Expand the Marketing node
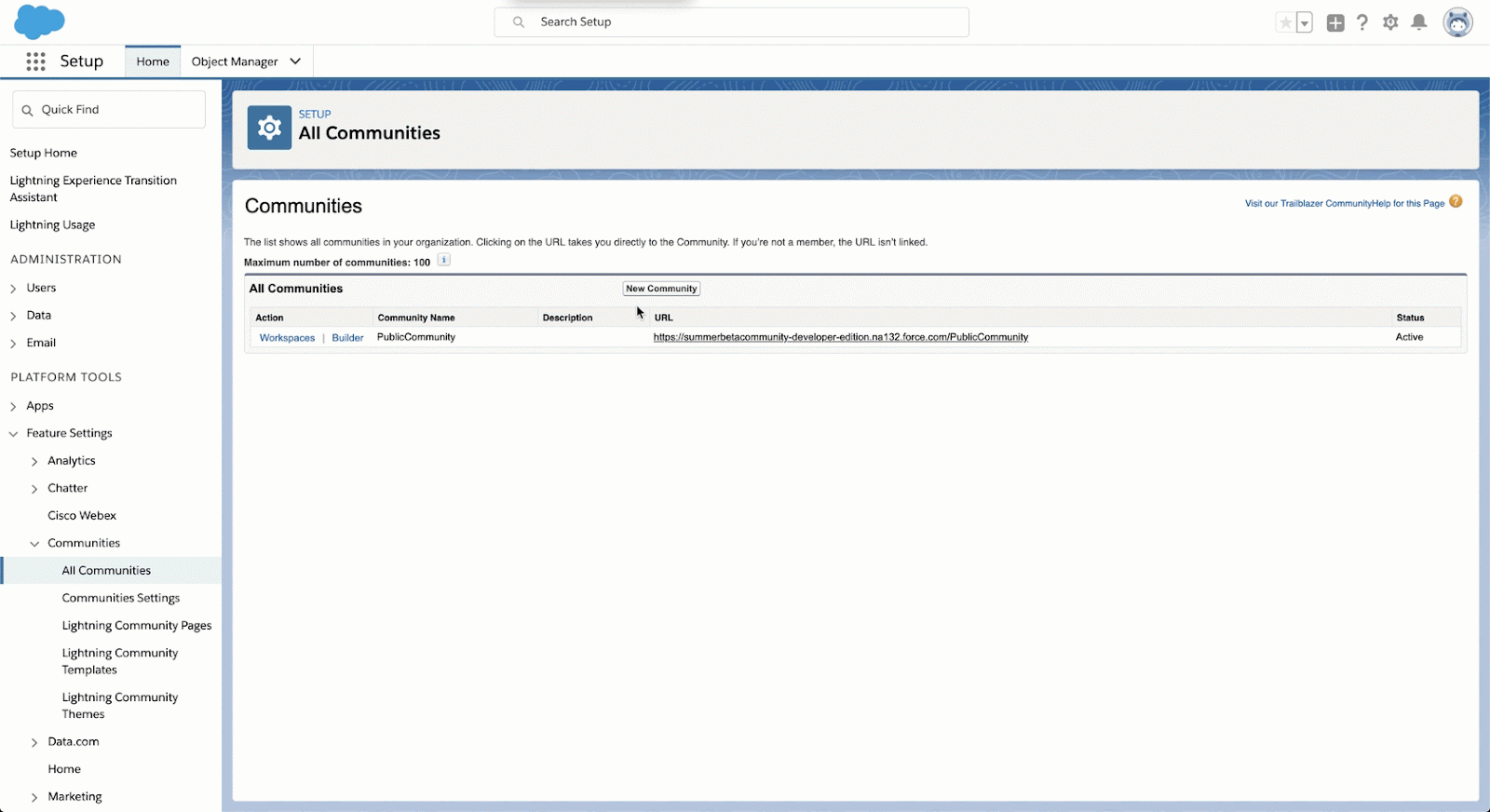 click(34, 798)
